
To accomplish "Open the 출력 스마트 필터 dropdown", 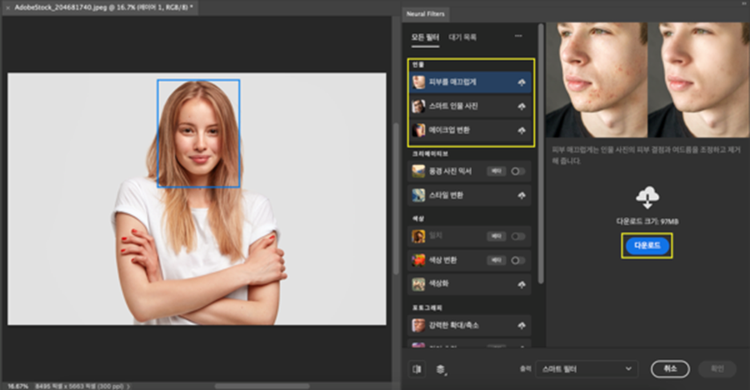I will tap(586, 369).
